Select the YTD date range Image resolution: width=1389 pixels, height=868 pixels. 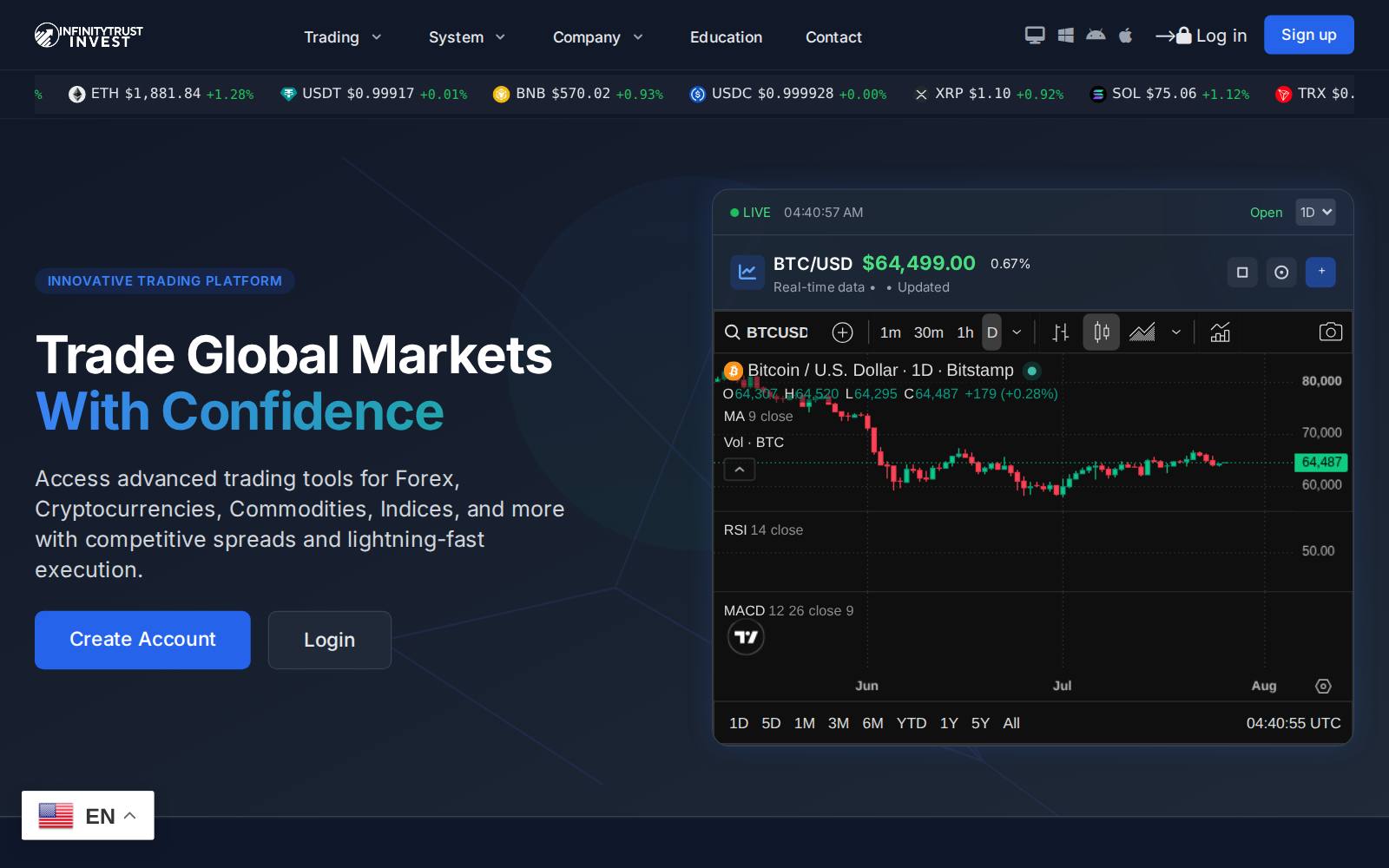912,723
